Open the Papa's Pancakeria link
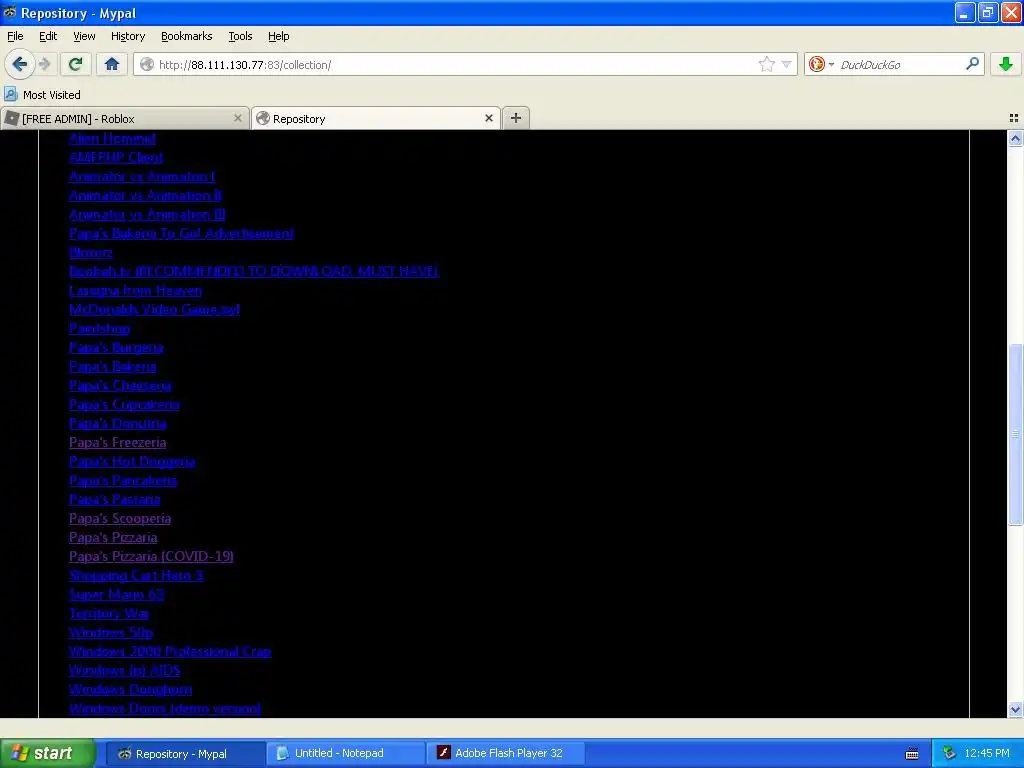 point(123,480)
